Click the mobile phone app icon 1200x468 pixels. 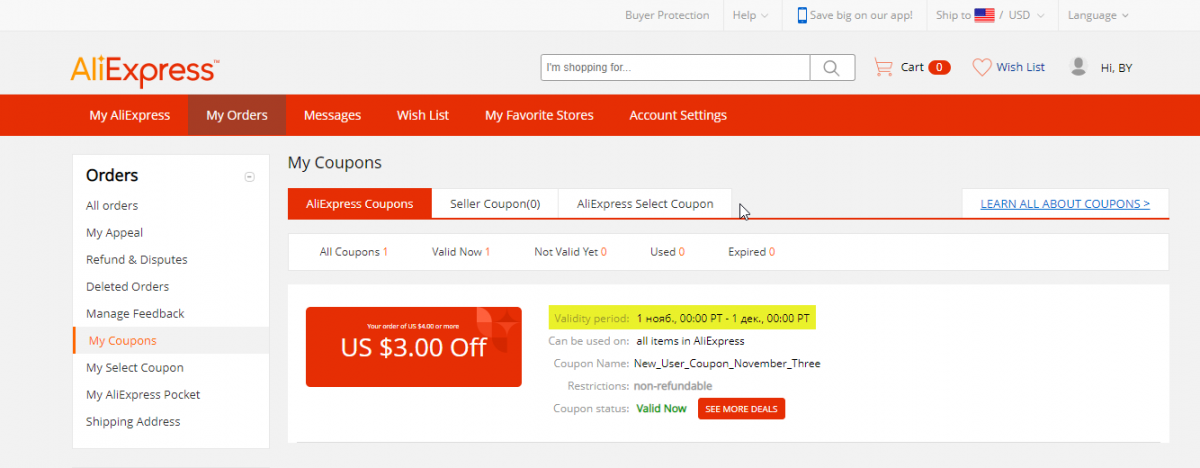802,15
